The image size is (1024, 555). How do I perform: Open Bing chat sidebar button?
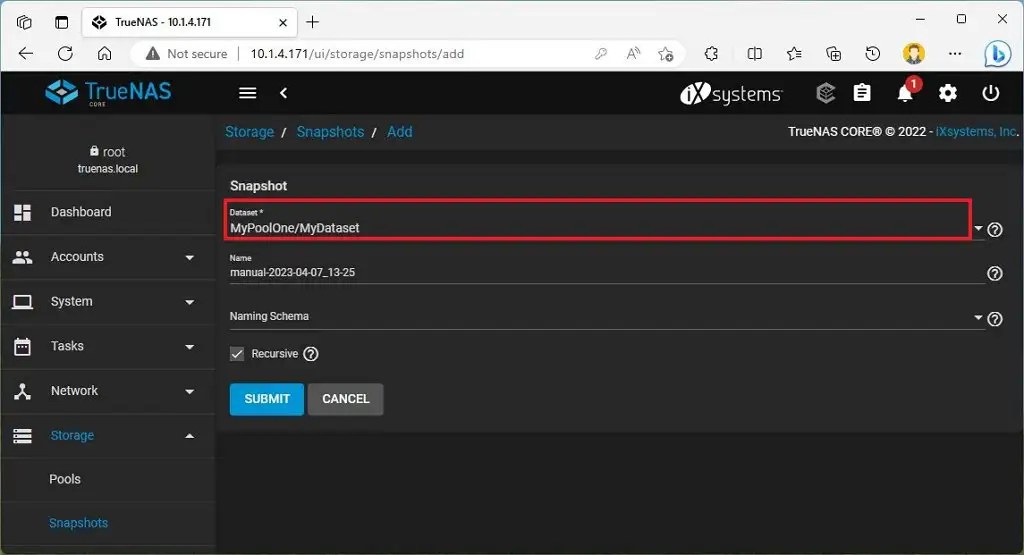click(x=998, y=54)
